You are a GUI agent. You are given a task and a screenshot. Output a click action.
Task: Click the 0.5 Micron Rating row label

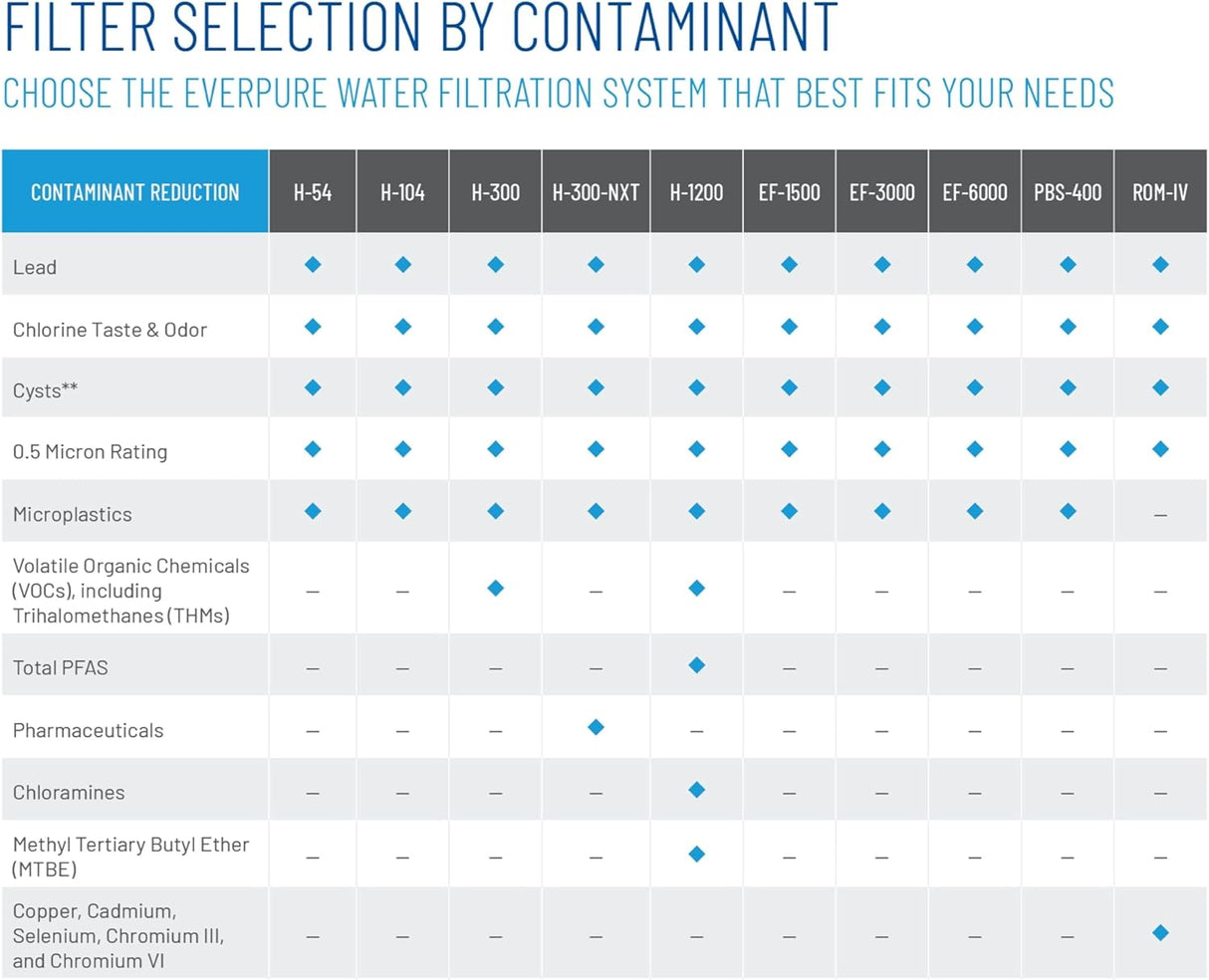pyautogui.click(x=90, y=452)
